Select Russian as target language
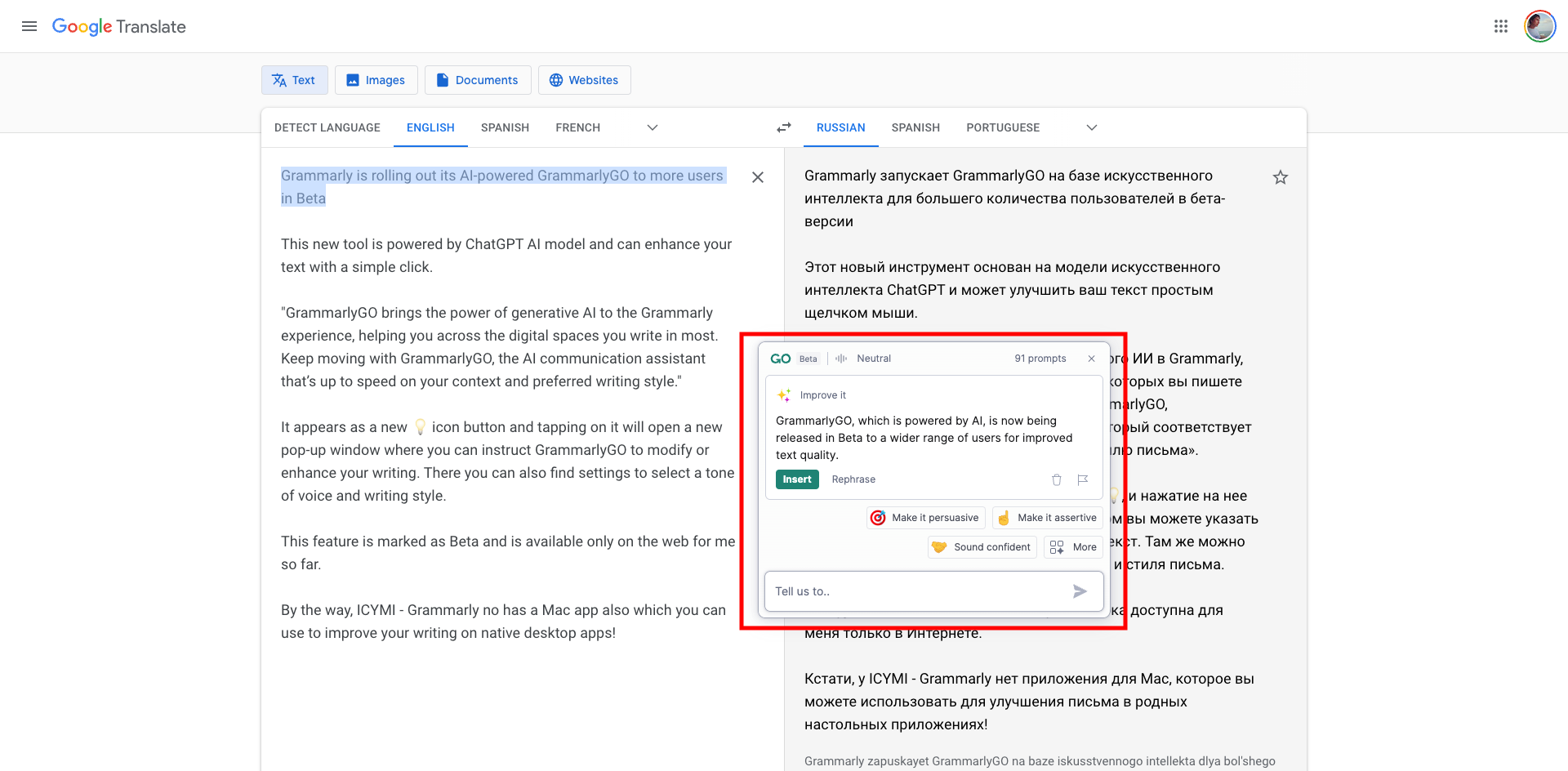Viewport: 1568px width, 771px height. pos(840,127)
